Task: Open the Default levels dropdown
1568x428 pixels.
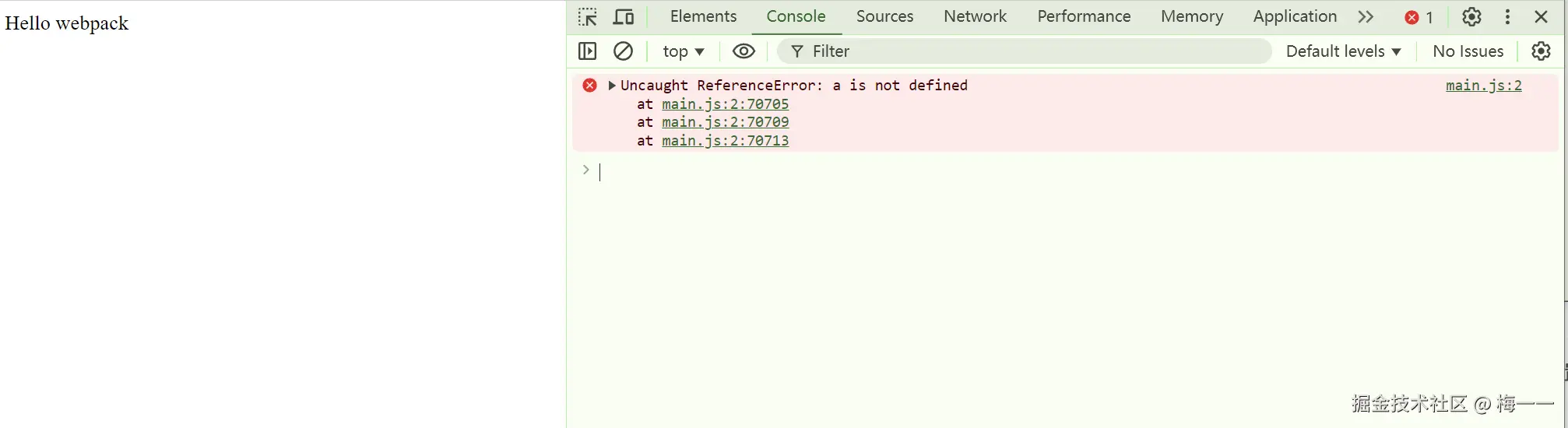Action: coord(1343,51)
